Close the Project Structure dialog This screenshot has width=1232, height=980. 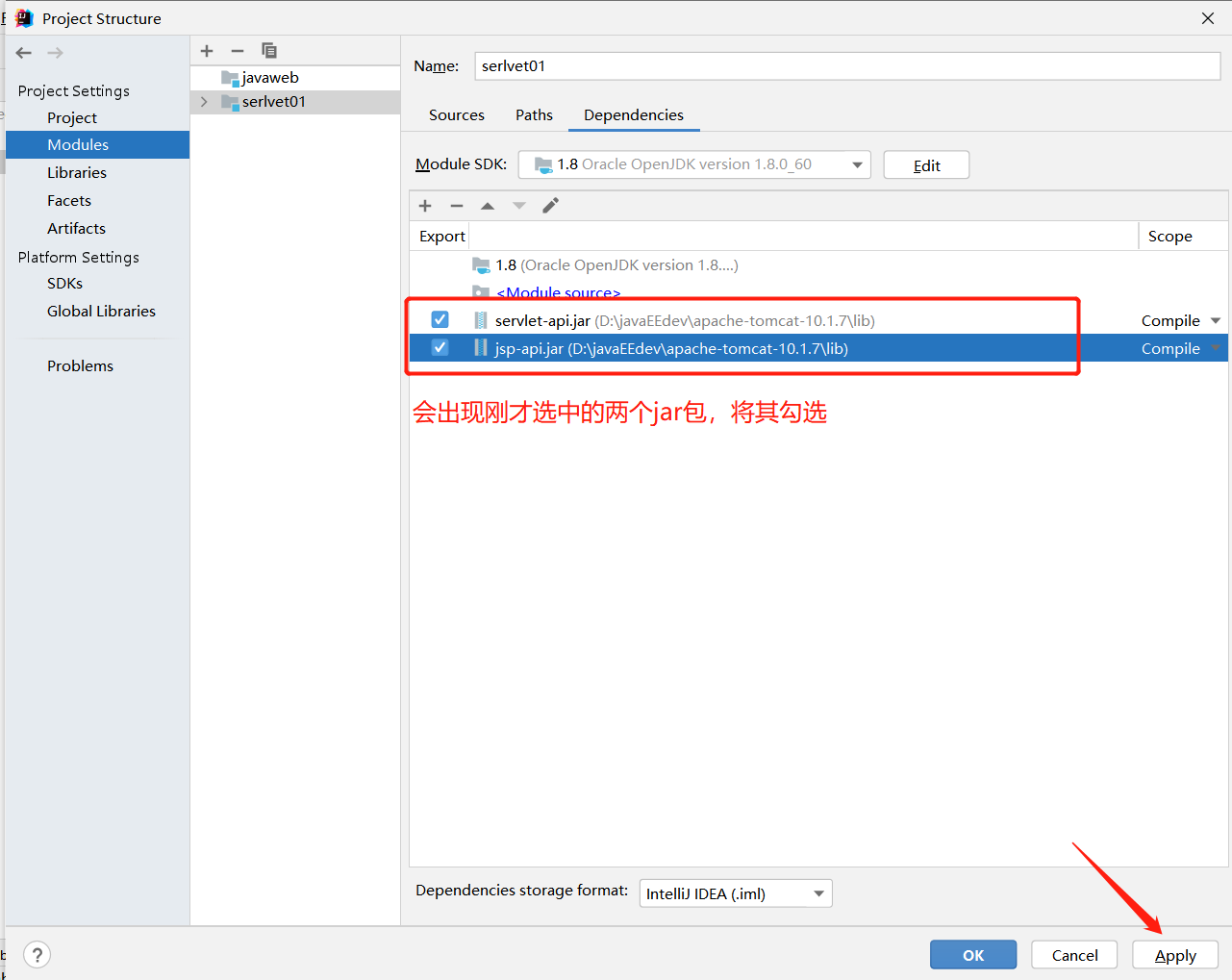(1208, 18)
